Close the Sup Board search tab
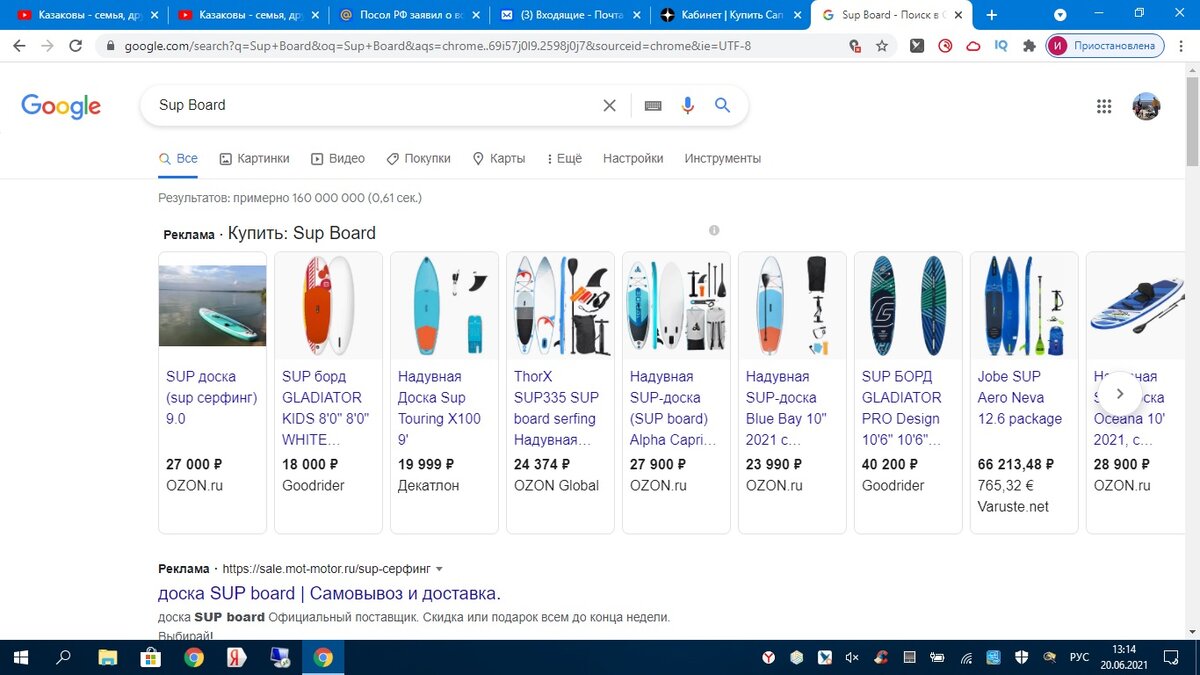The image size is (1200, 675). tap(957, 15)
